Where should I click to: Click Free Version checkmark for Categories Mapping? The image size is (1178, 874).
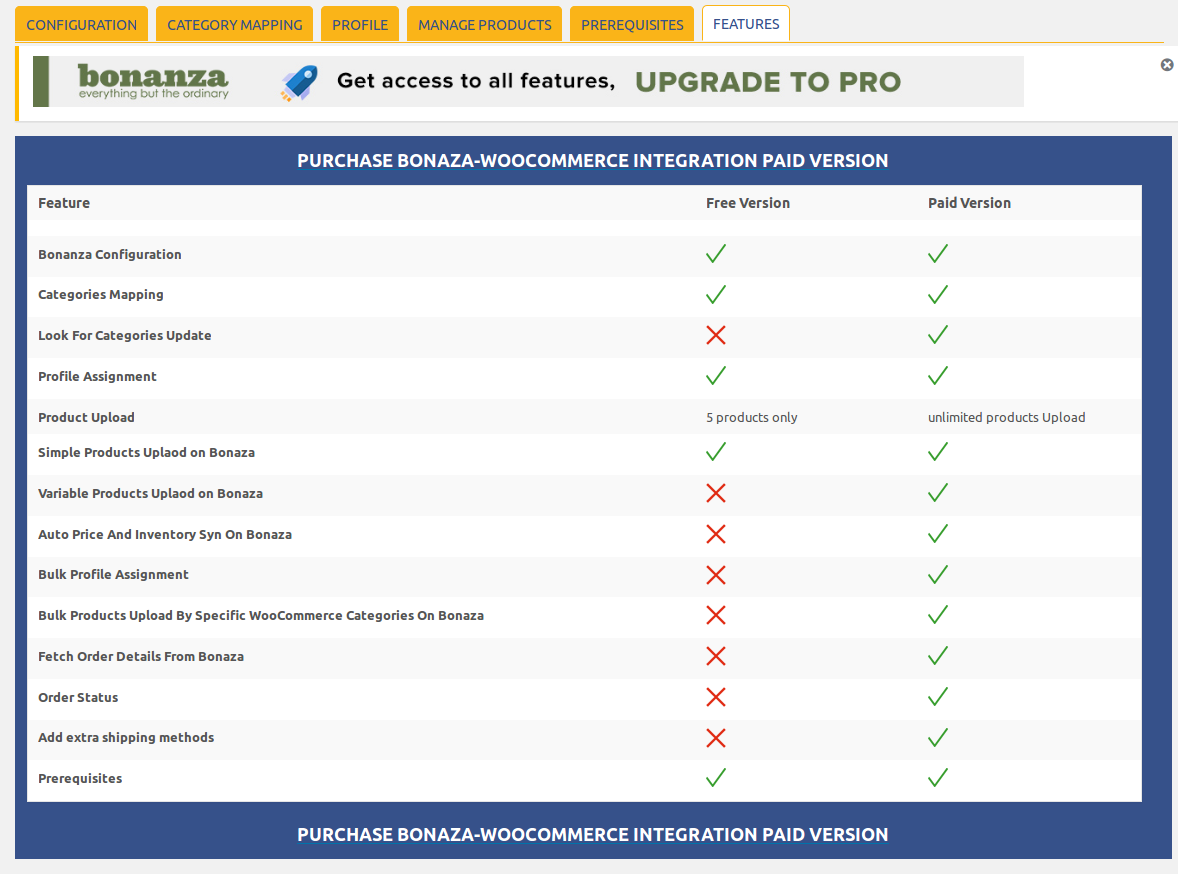[x=716, y=295]
